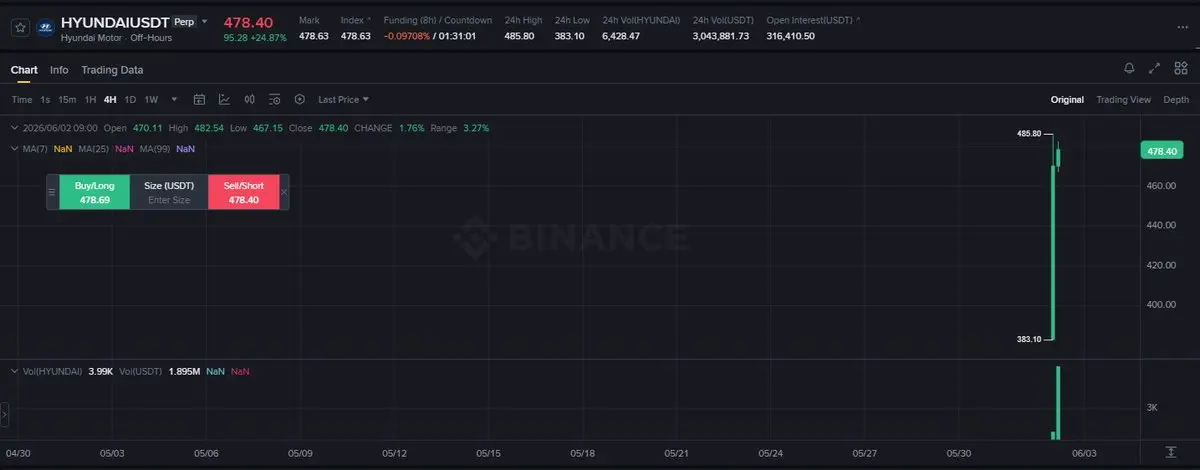Open the Trading Data tab
This screenshot has height=470, width=1200.
pos(112,70)
